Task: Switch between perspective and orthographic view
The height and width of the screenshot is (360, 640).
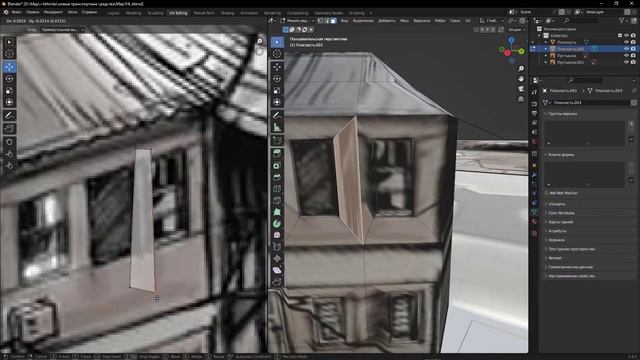Action: pos(521,99)
